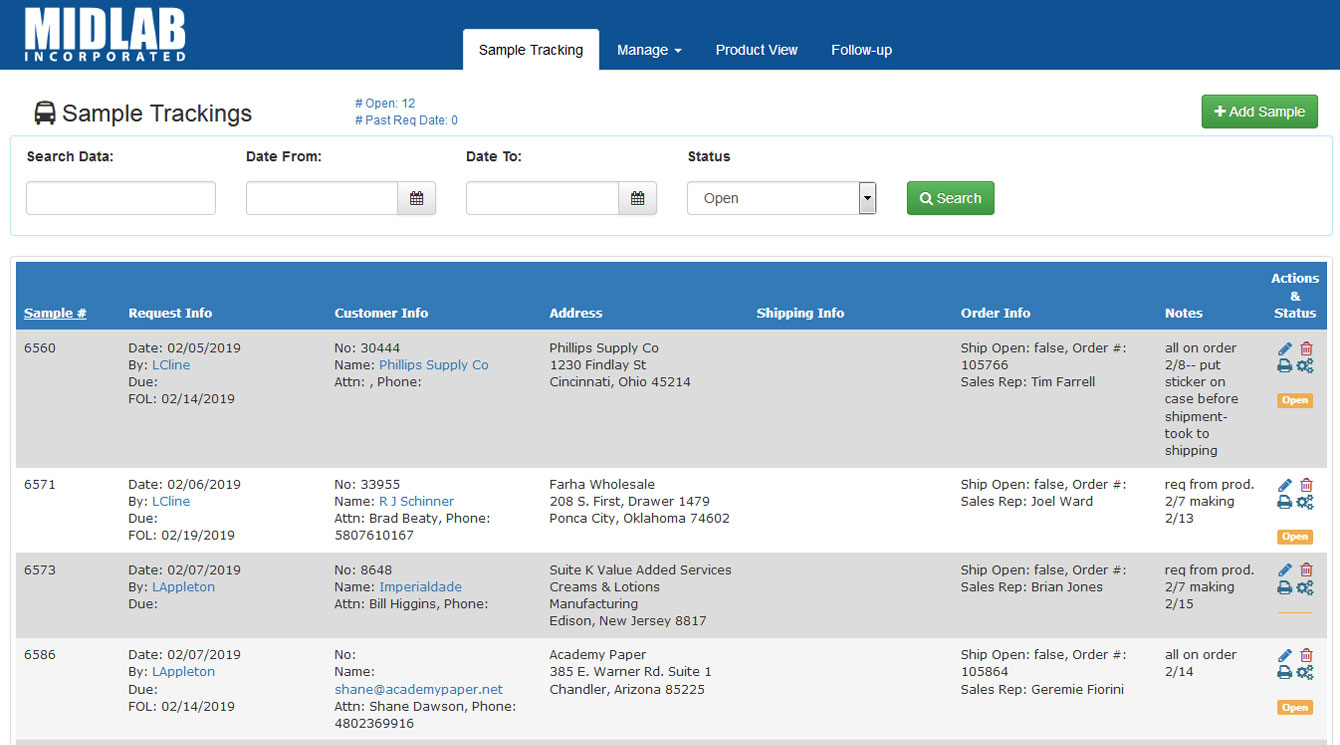Open the Manage dropdown menu
1340x745 pixels.
click(x=649, y=50)
